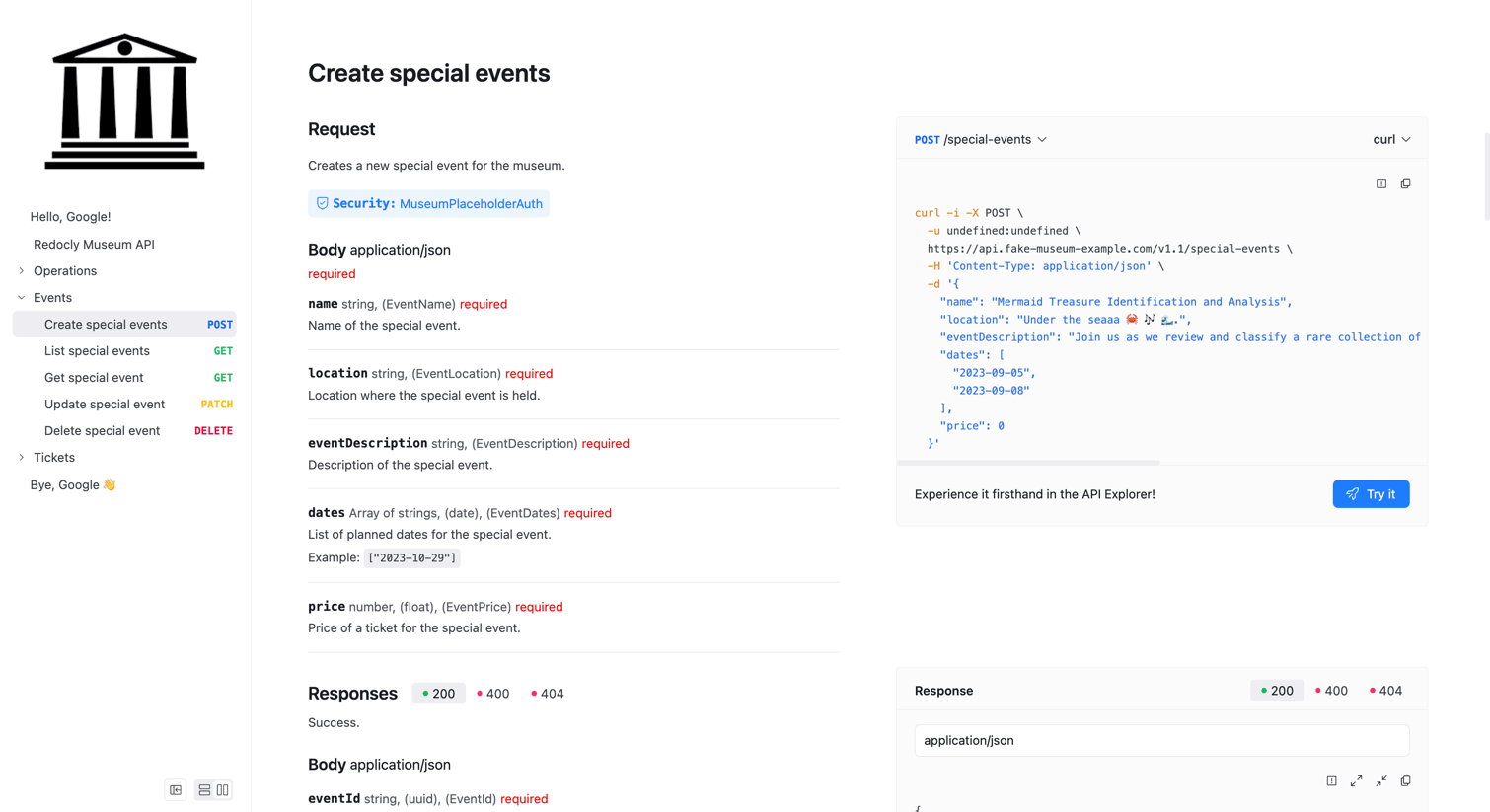Open Update special event PATCH operation
This screenshot has width=1490, height=812.
[105, 404]
